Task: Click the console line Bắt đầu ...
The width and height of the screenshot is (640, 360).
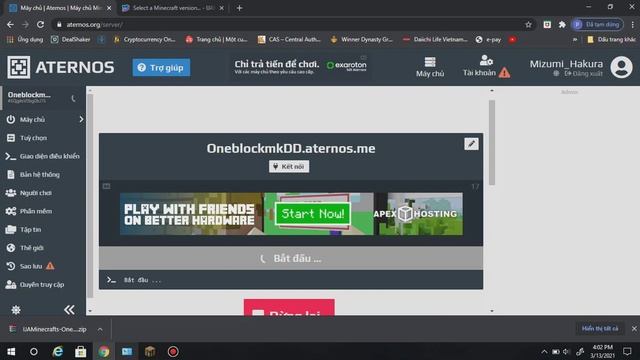Action: pyautogui.click(x=142, y=280)
